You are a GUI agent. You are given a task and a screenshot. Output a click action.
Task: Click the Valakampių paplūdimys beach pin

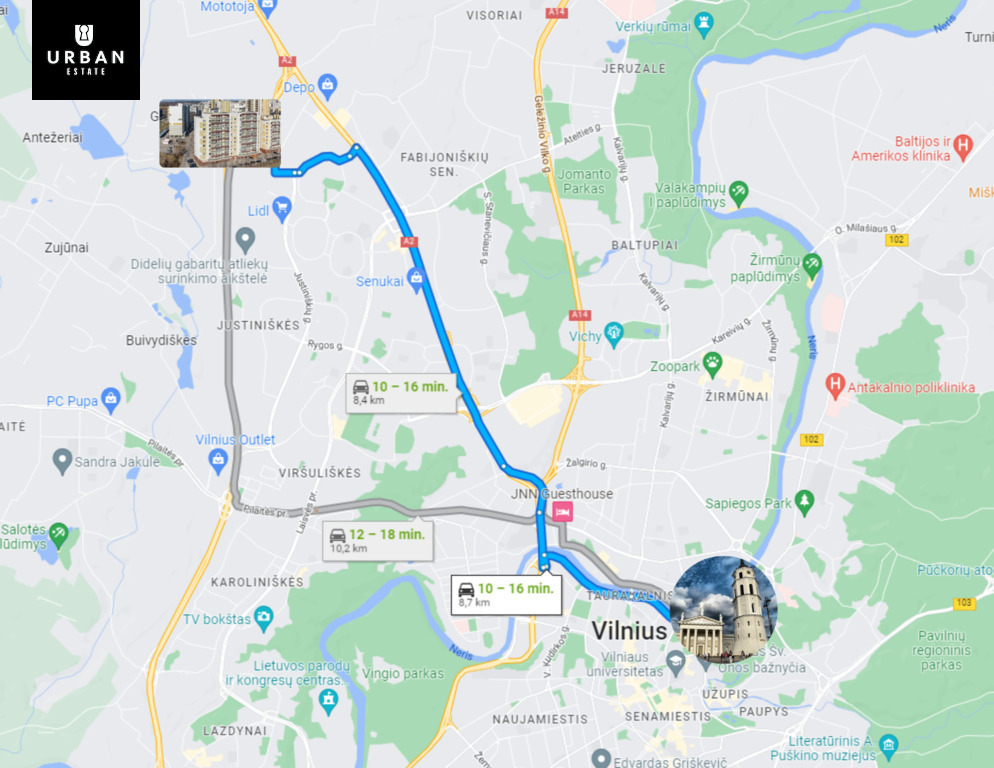click(739, 193)
